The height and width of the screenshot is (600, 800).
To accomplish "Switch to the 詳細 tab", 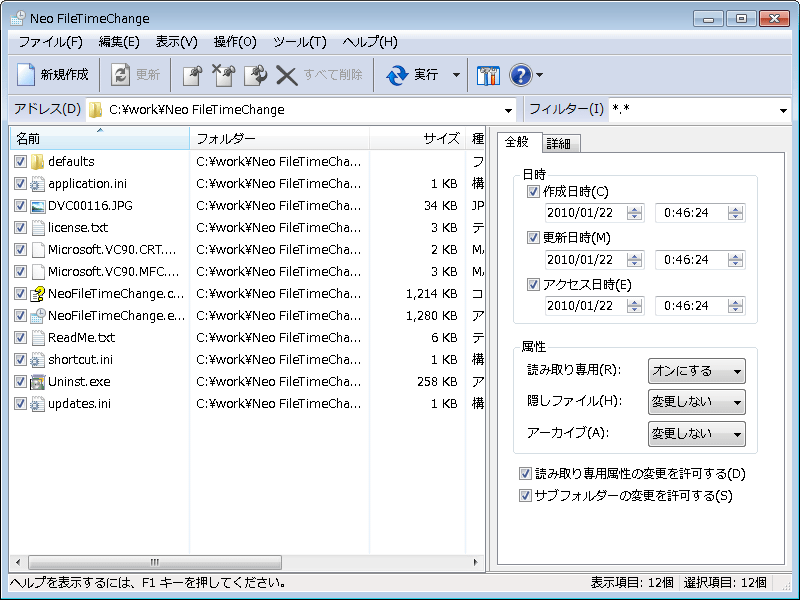I will 559,143.
